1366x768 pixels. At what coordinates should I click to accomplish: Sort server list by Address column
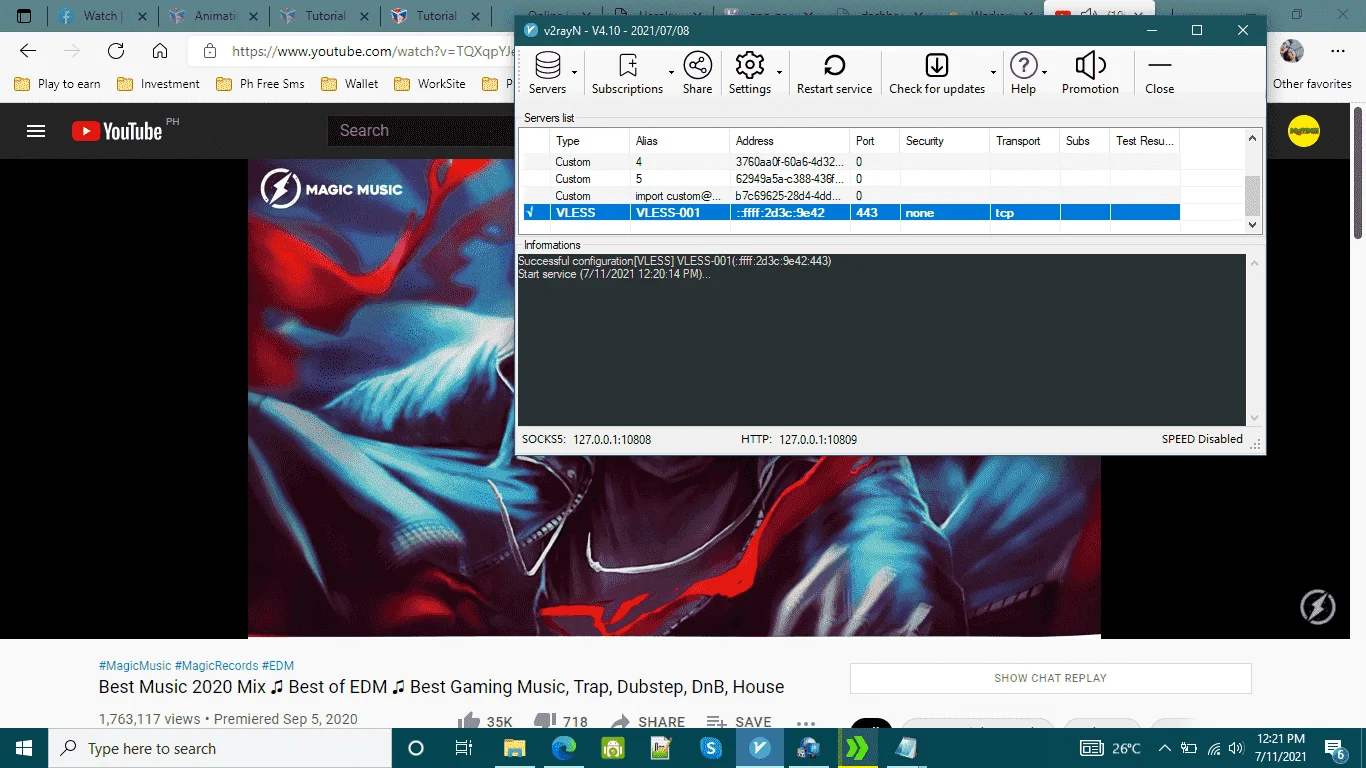tap(790, 141)
